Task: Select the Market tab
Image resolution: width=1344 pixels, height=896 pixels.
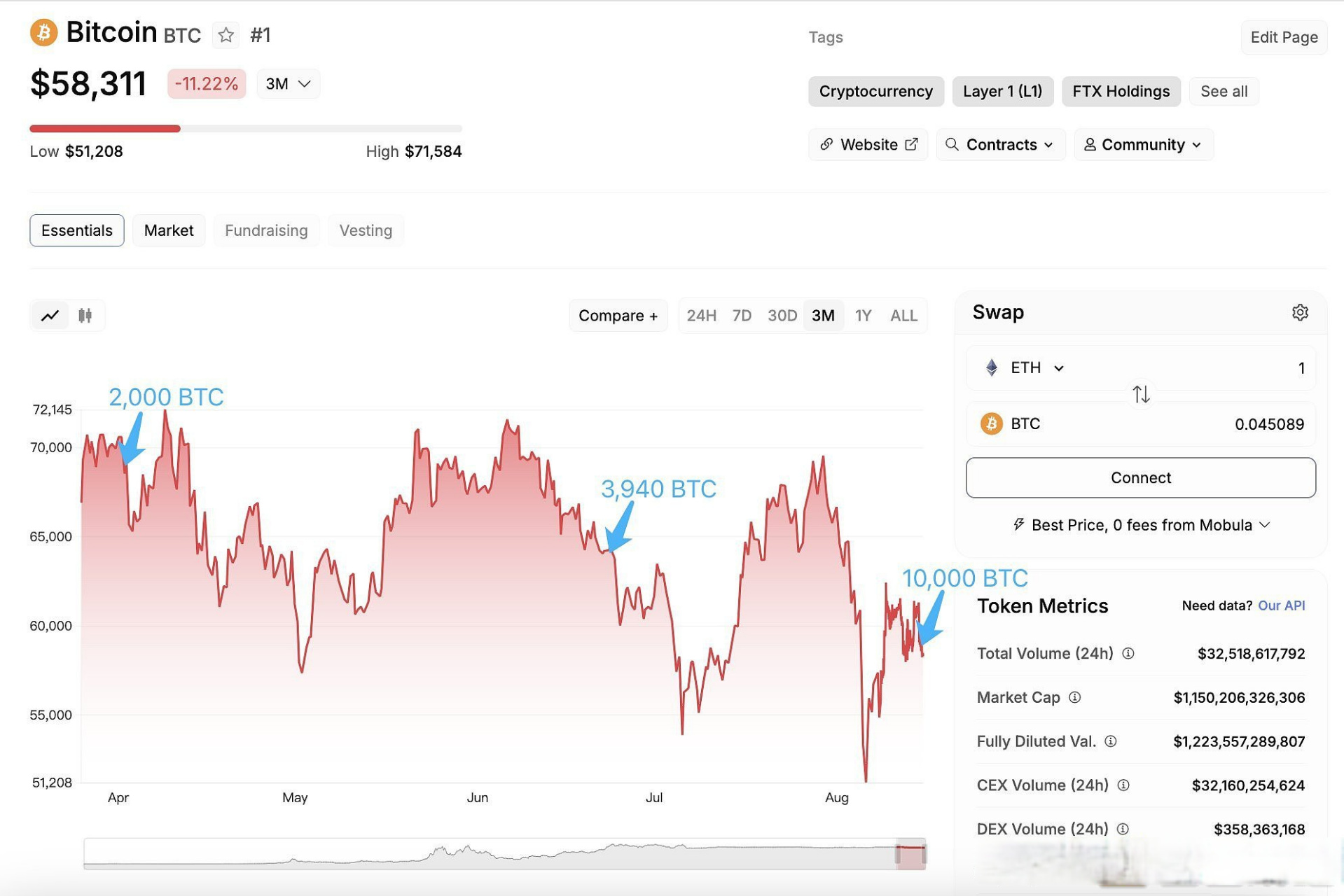Action: (169, 230)
